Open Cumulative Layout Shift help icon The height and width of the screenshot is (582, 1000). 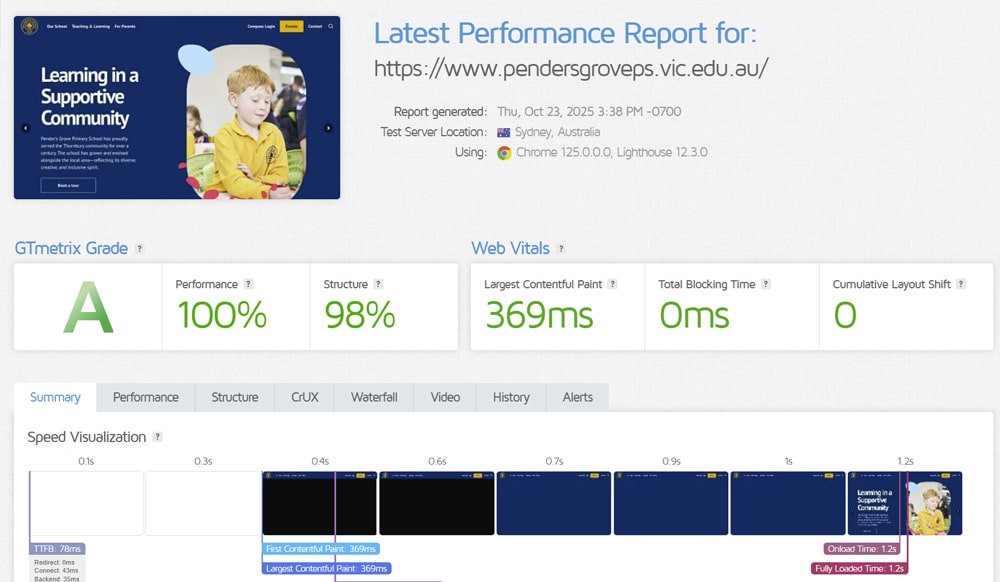coord(961,284)
